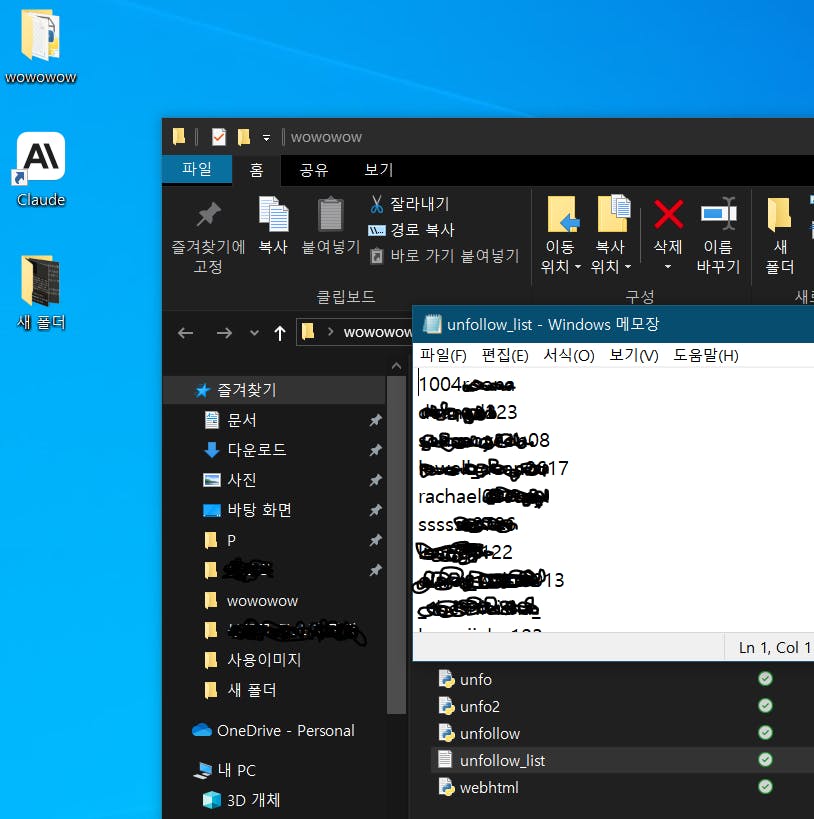
Task: Click the navigation pane scroll up arrow
Action: [397, 367]
